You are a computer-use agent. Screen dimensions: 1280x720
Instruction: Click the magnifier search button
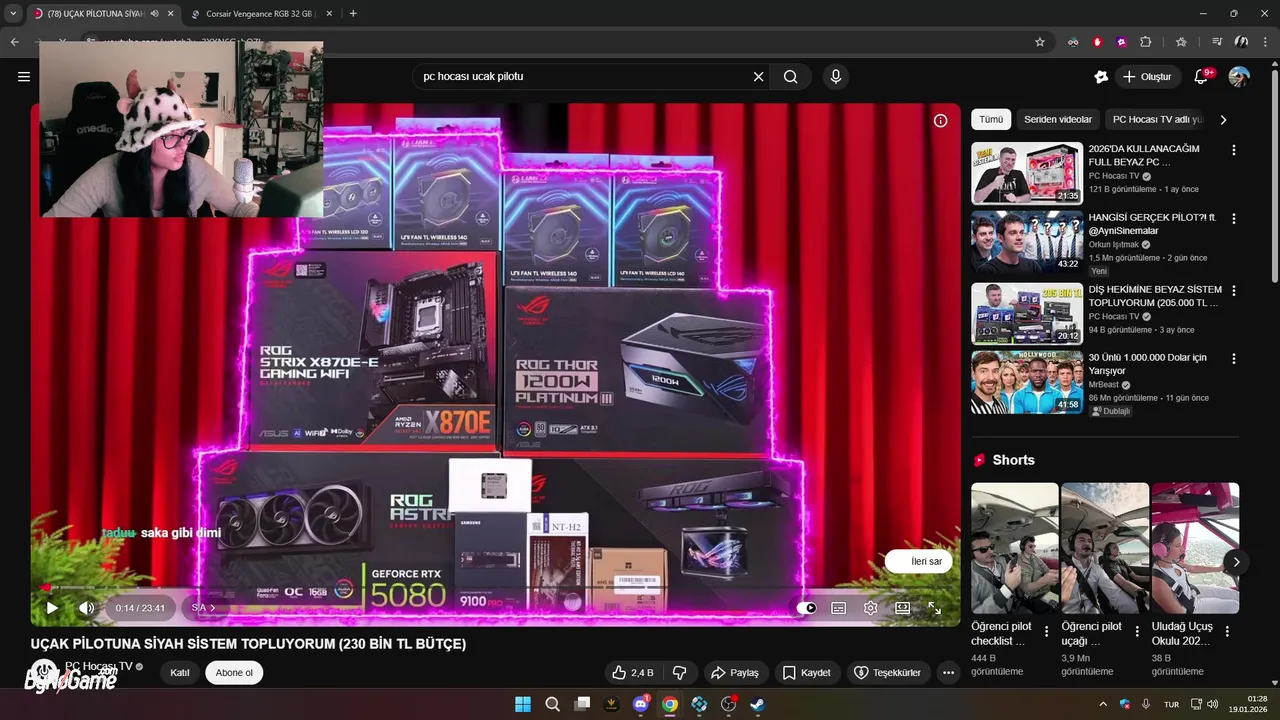point(791,76)
